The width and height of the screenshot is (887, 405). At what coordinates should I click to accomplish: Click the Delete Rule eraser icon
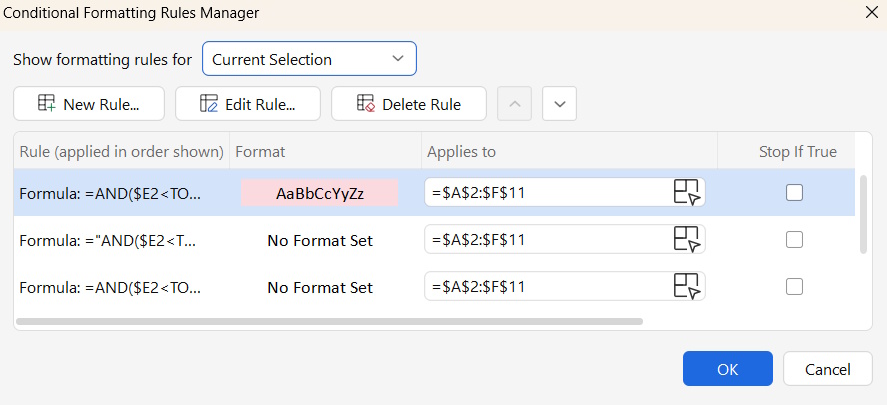[x=366, y=104]
